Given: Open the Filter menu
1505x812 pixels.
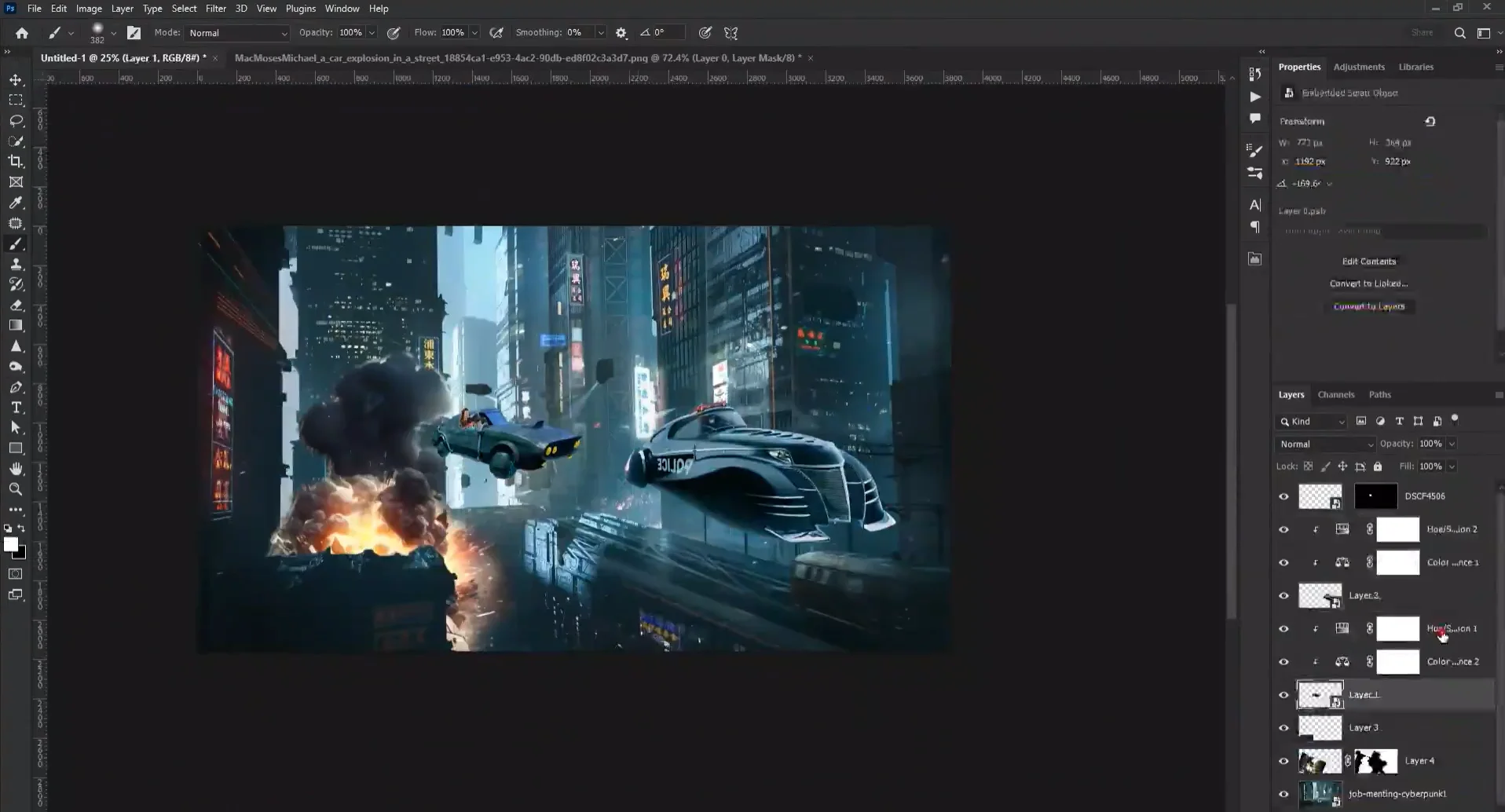Looking at the screenshot, I should (215, 9).
